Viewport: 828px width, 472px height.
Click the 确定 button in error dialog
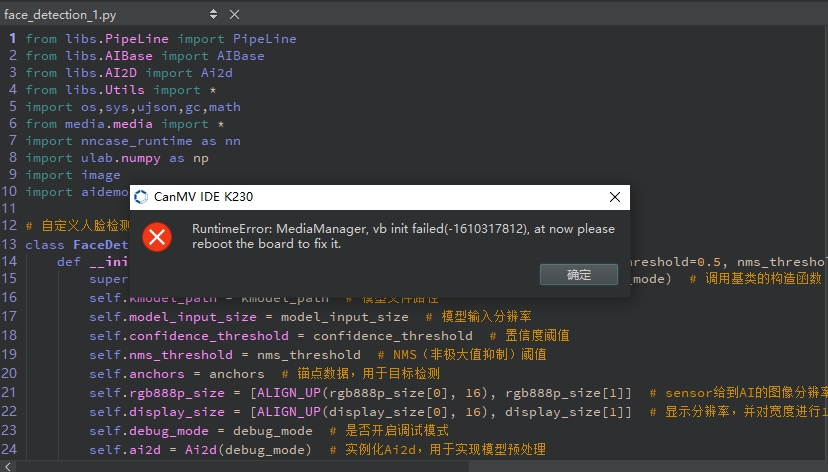[579, 275]
